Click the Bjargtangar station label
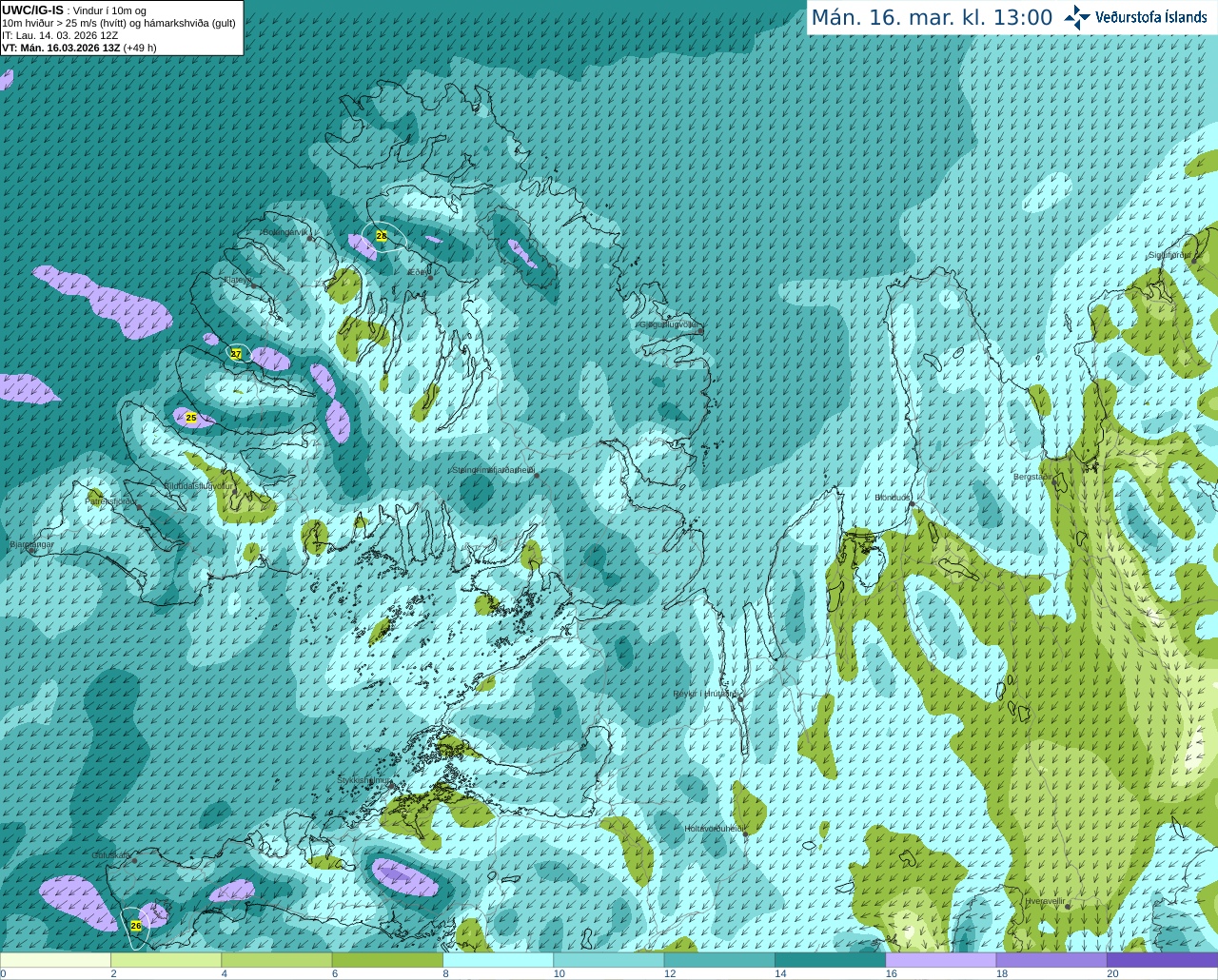Viewport: 1218px width, 980px height. pos(31,544)
